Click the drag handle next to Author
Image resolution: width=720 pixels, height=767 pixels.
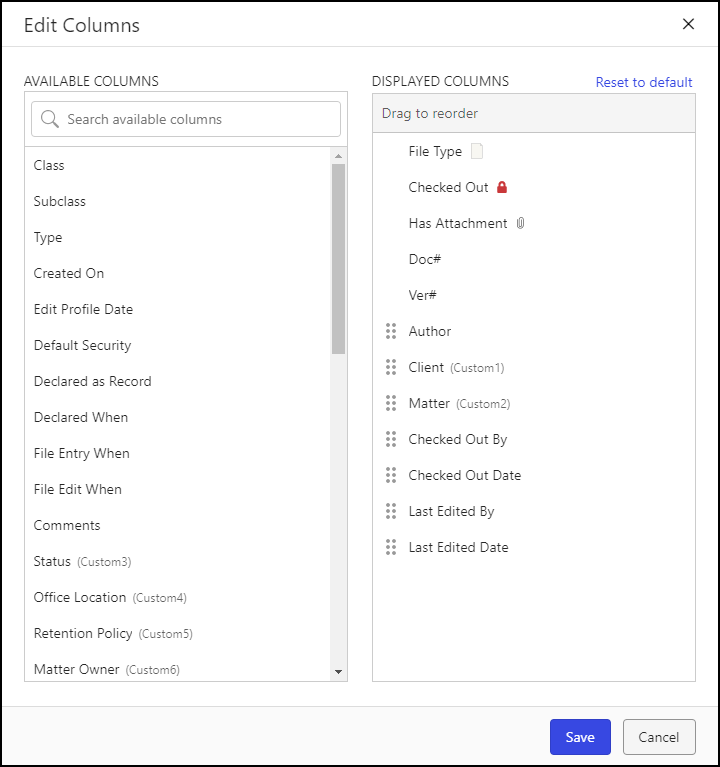[391, 331]
